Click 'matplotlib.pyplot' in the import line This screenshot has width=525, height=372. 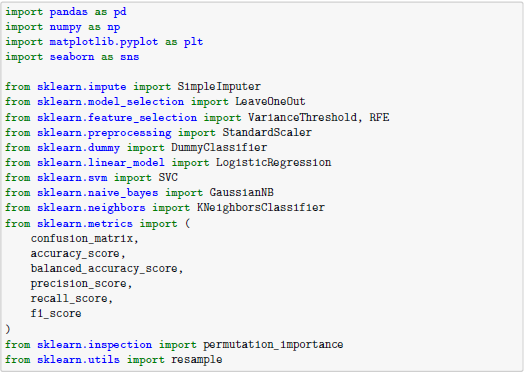click(104, 42)
